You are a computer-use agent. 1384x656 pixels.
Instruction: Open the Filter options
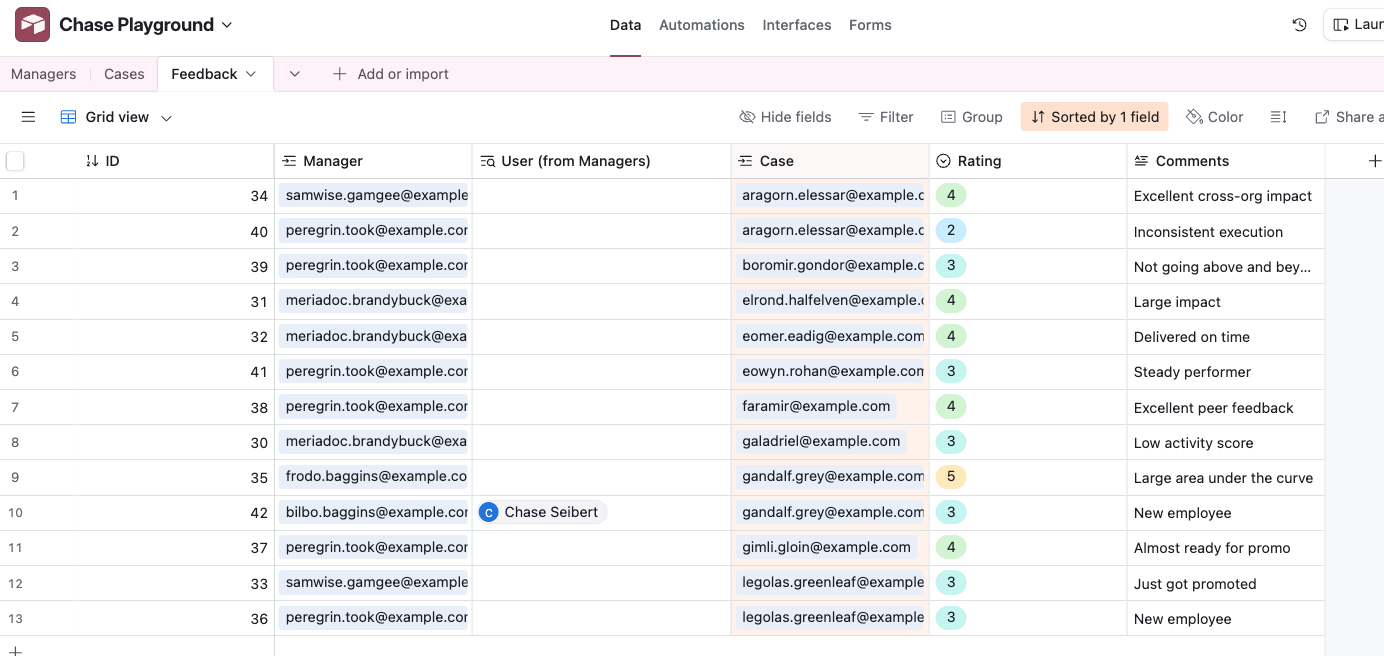[x=886, y=117]
